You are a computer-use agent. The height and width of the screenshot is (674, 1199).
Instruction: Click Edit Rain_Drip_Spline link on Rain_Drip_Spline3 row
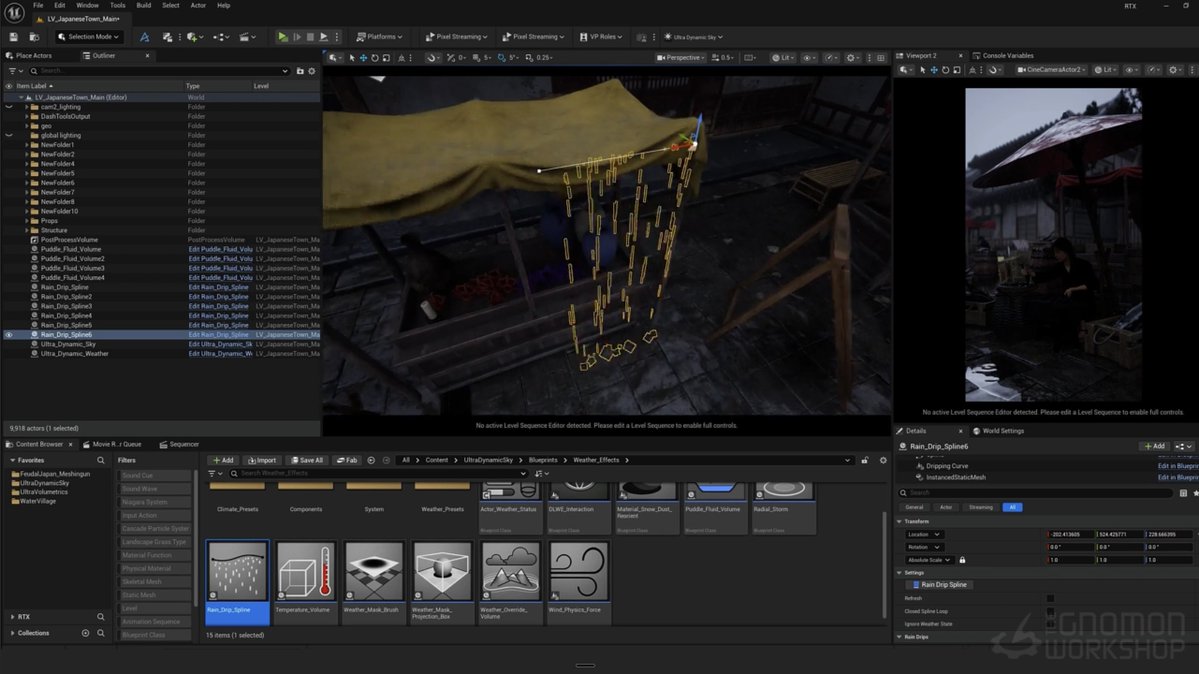[x=219, y=306]
